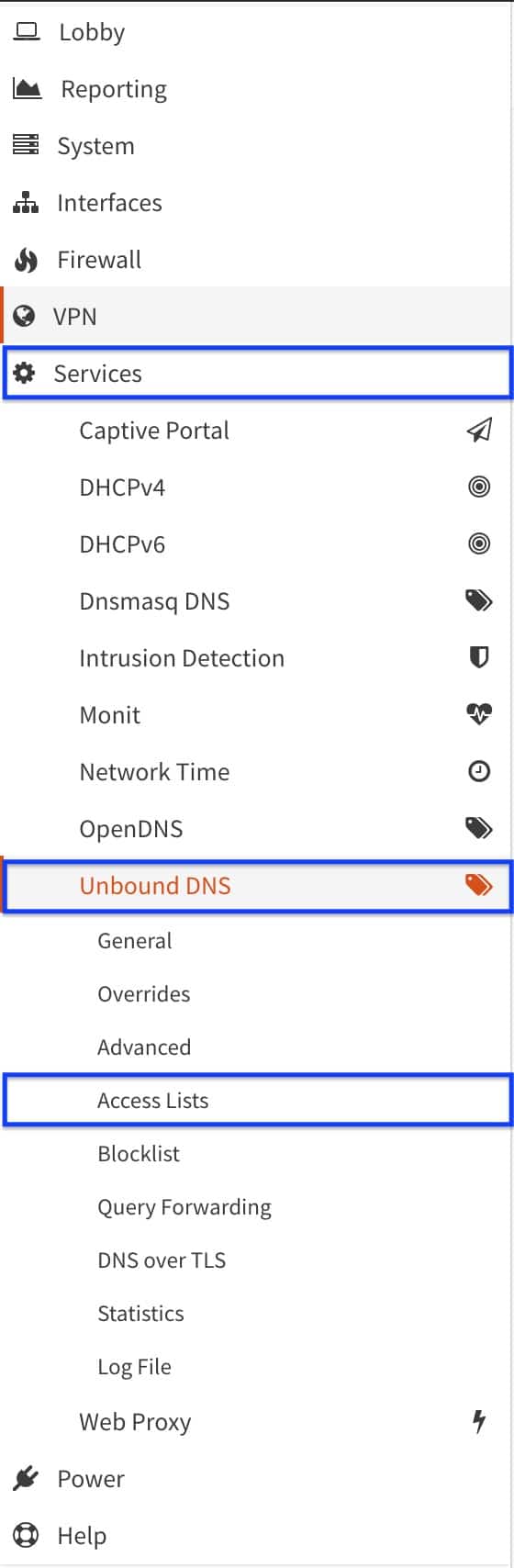Open DNS over TLS settings

tap(162, 1260)
